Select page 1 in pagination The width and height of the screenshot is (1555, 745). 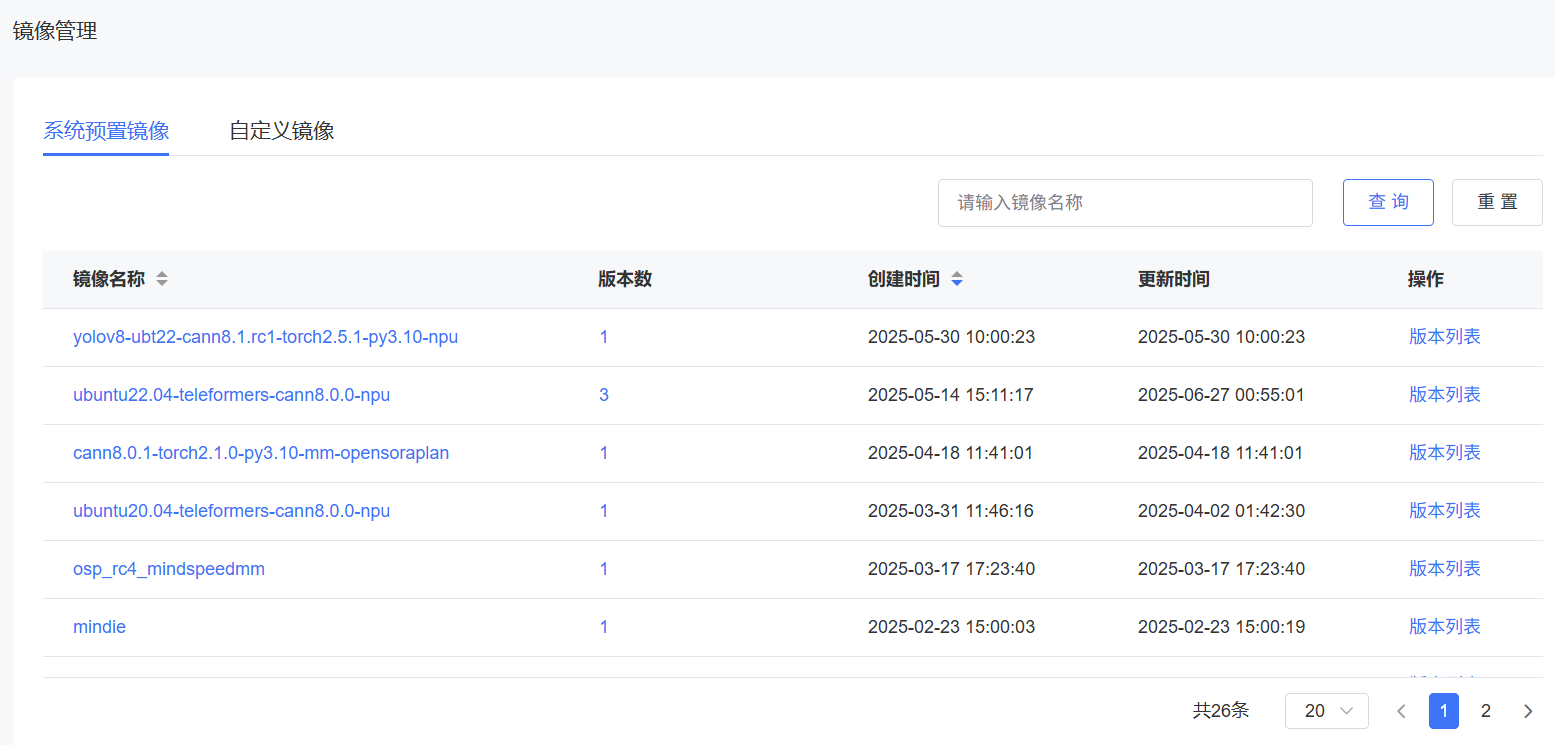(x=1443, y=711)
